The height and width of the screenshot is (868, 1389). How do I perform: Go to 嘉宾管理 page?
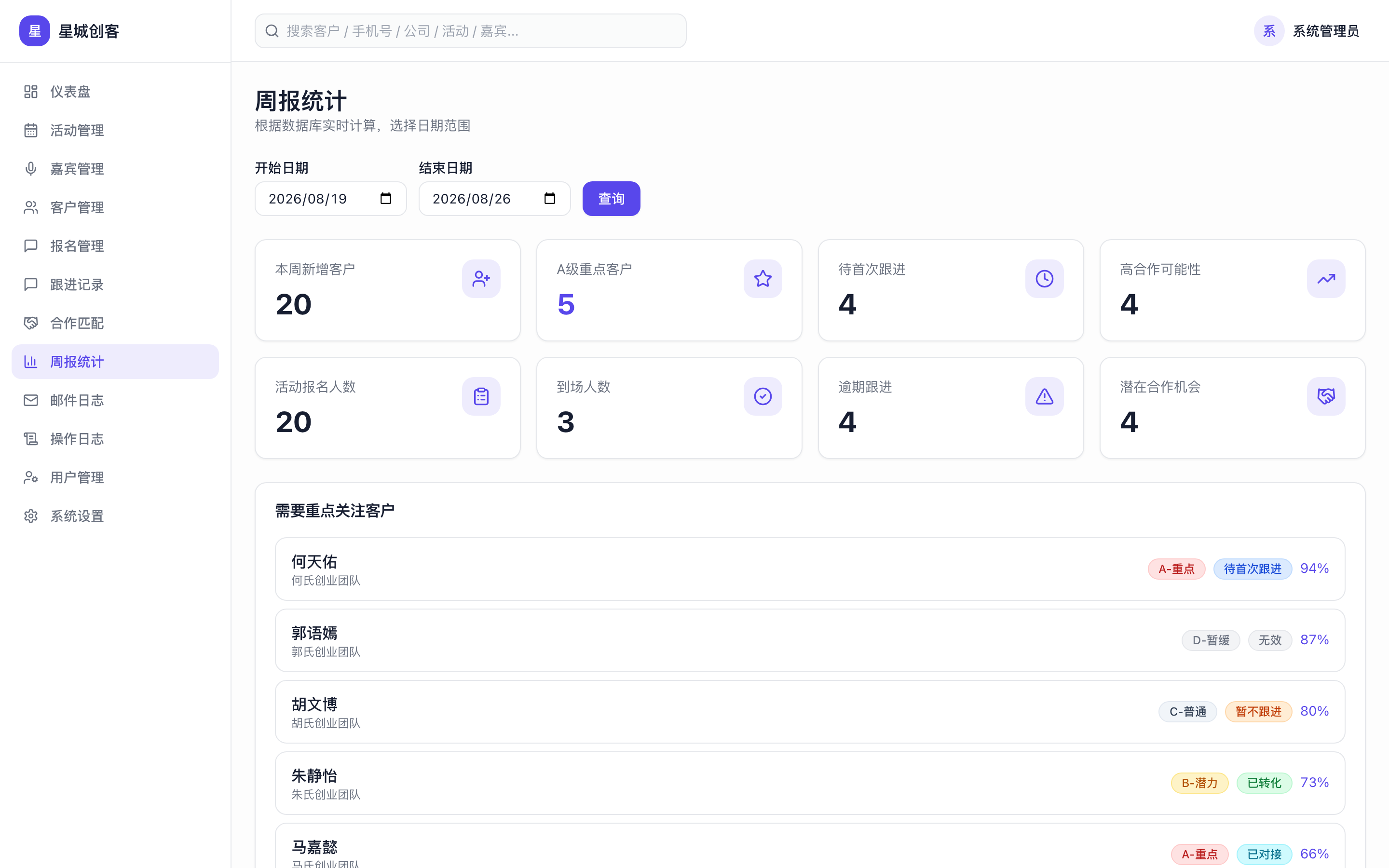115,169
